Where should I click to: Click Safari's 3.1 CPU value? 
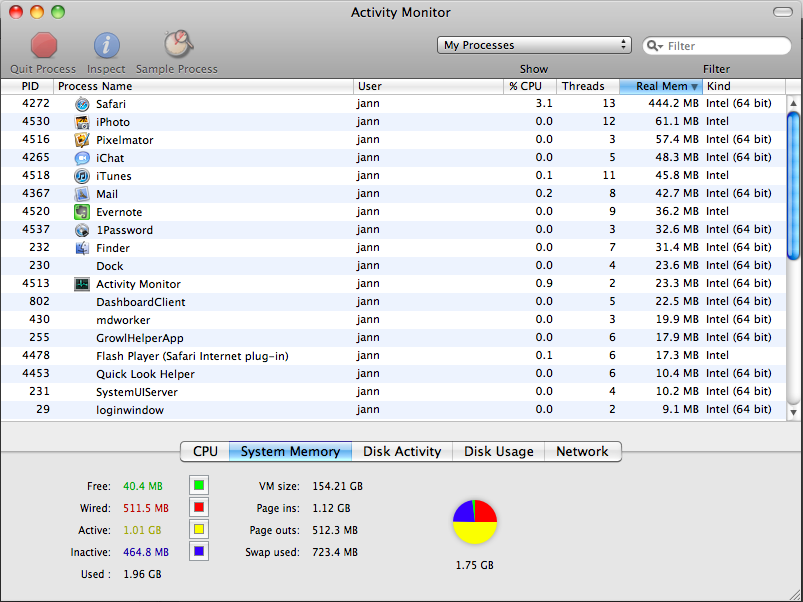544,103
